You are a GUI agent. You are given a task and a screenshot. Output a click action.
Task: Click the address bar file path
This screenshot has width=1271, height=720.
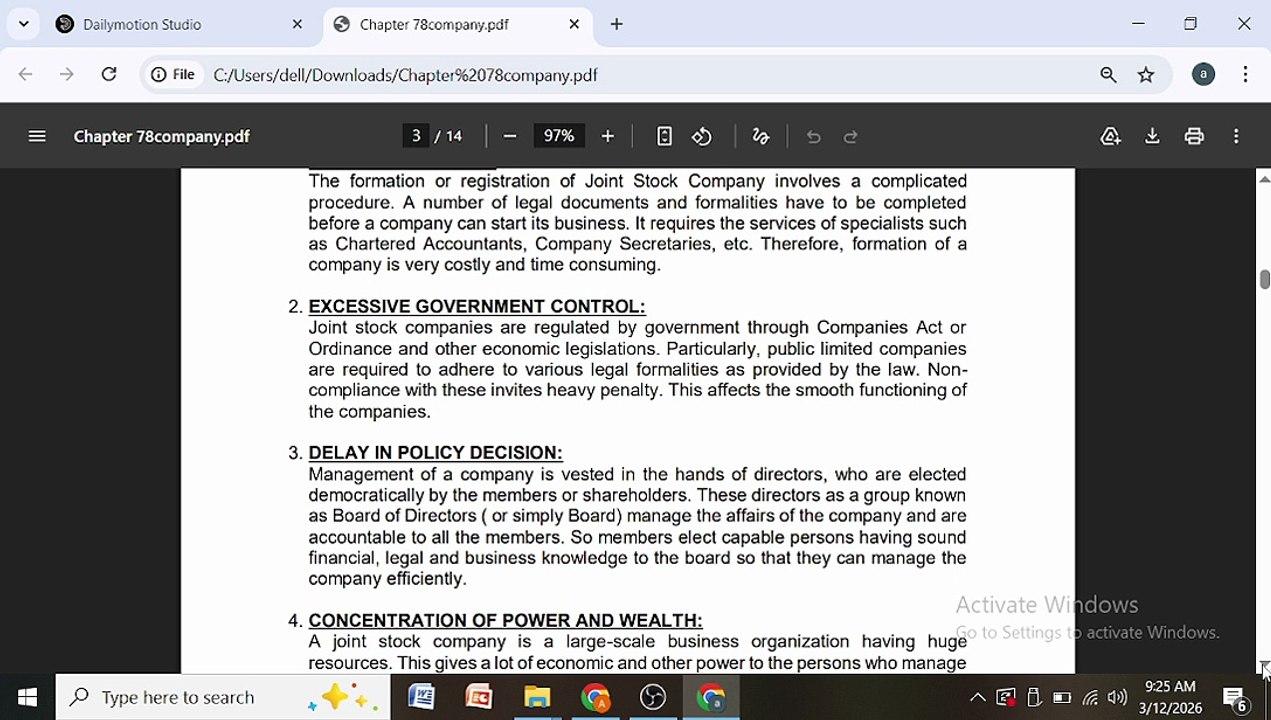405,75
